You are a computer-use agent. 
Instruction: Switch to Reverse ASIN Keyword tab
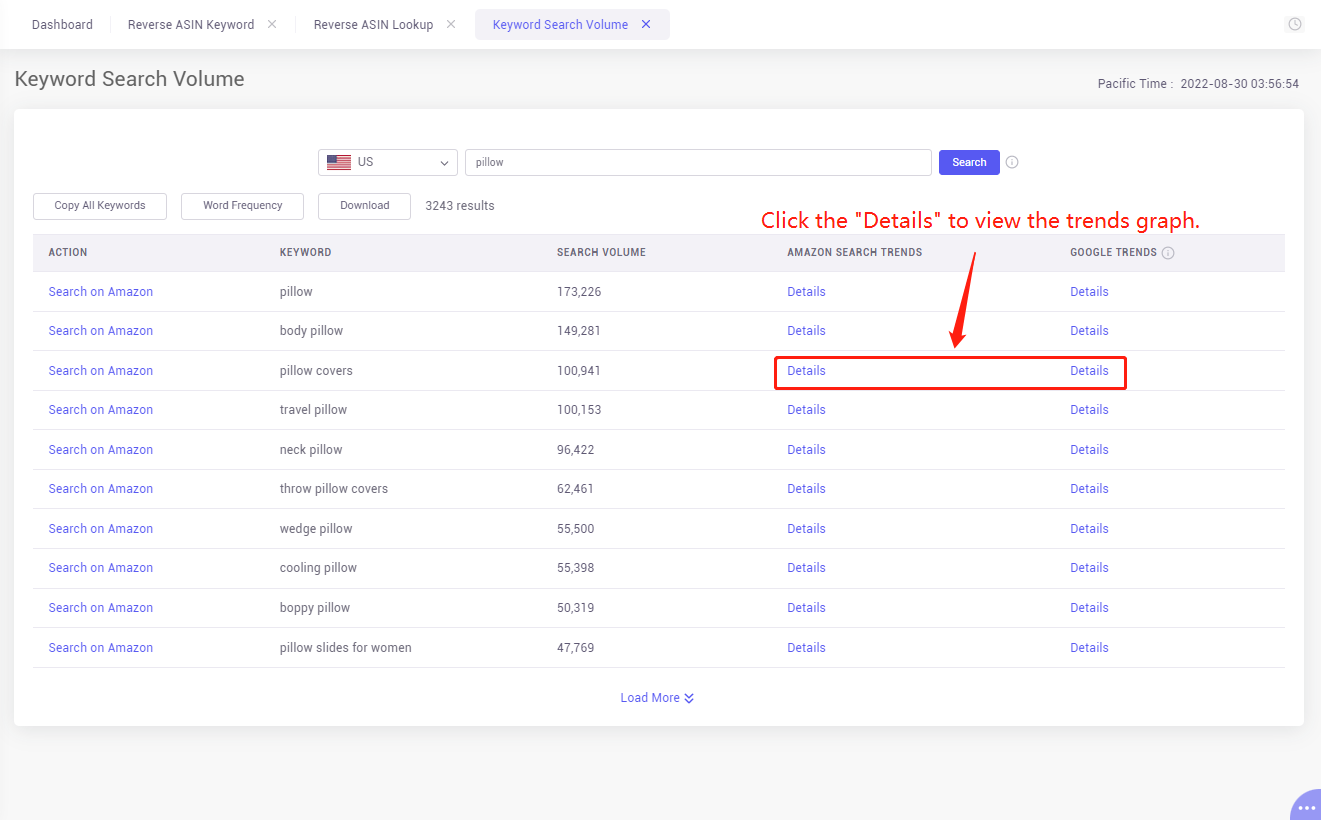[191, 24]
